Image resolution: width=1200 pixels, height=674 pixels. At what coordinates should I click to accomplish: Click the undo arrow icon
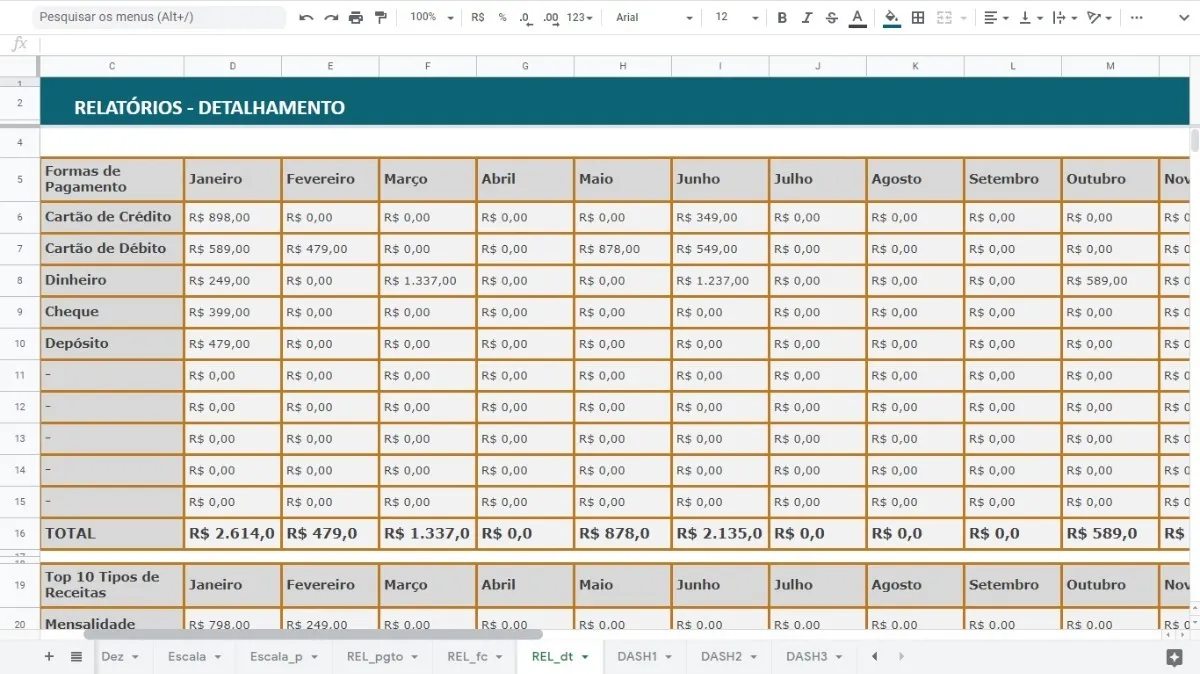tap(306, 18)
